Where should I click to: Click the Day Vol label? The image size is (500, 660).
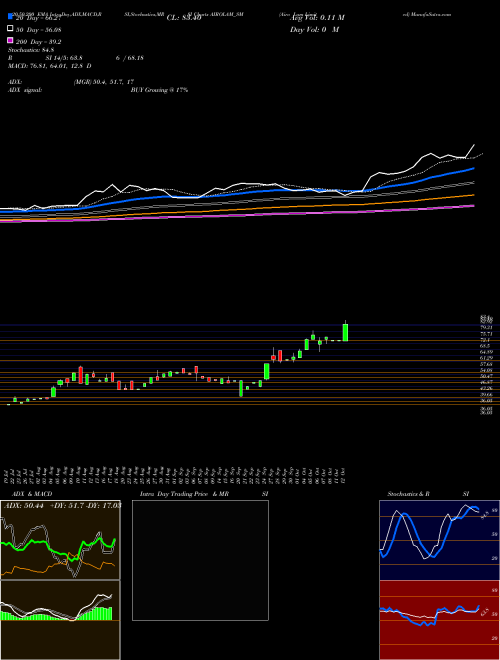pyautogui.click(x=314, y=29)
